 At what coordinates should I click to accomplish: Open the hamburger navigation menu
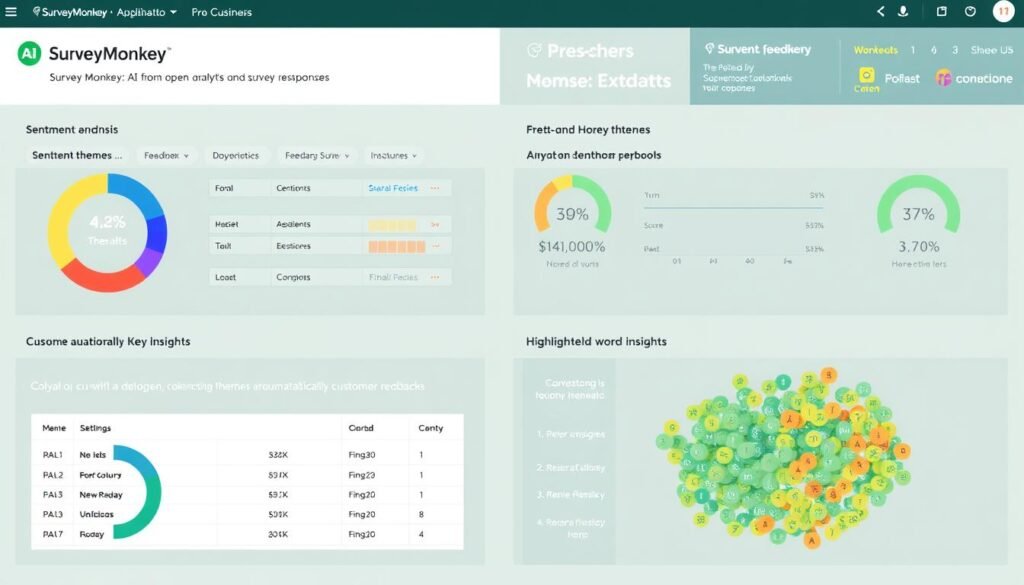pyautogui.click(x=12, y=12)
